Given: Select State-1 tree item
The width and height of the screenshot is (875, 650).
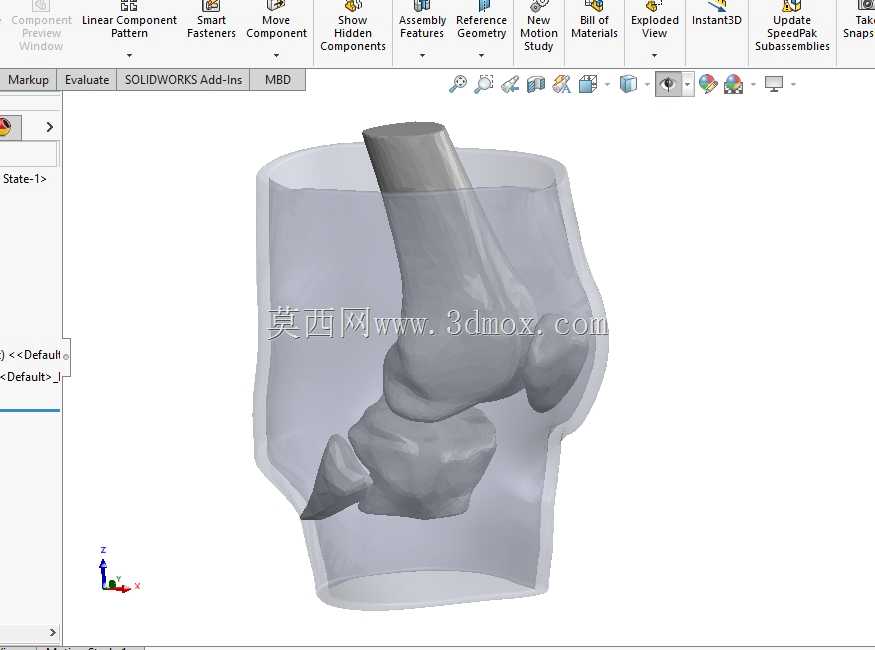Looking at the screenshot, I should (x=24, y=179).
